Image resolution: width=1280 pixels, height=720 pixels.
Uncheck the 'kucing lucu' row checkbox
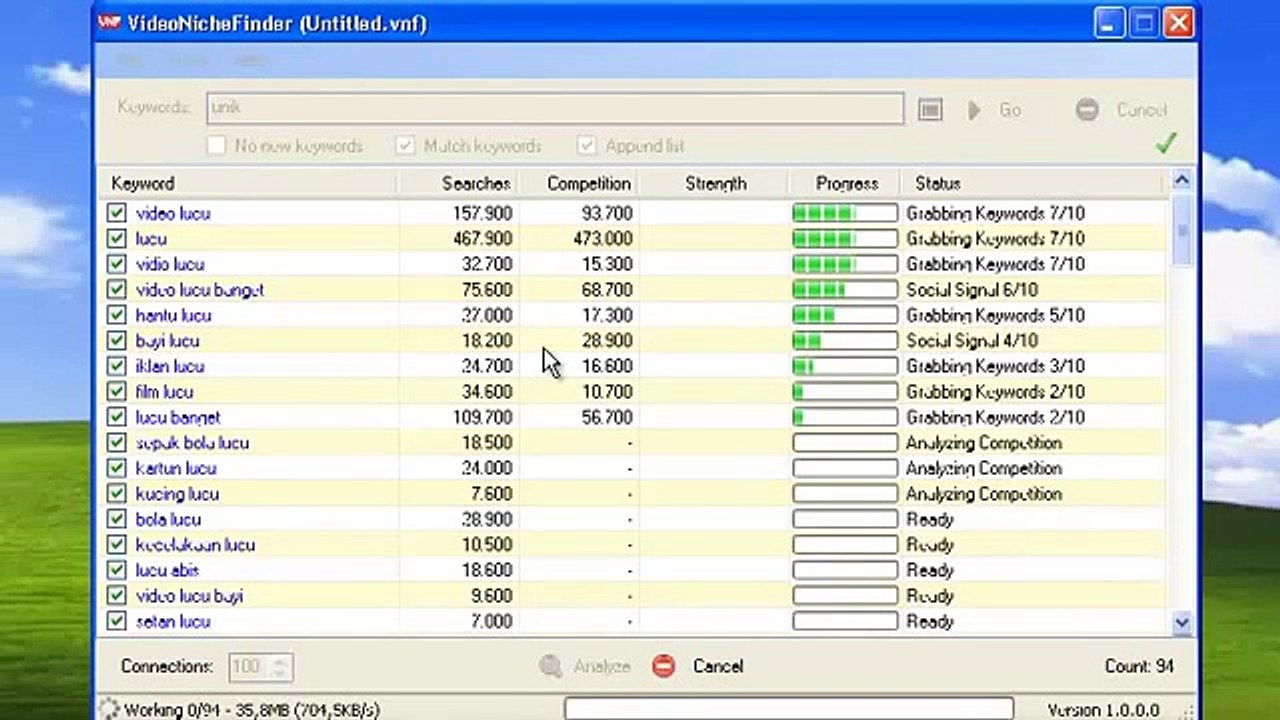point(117,493)
